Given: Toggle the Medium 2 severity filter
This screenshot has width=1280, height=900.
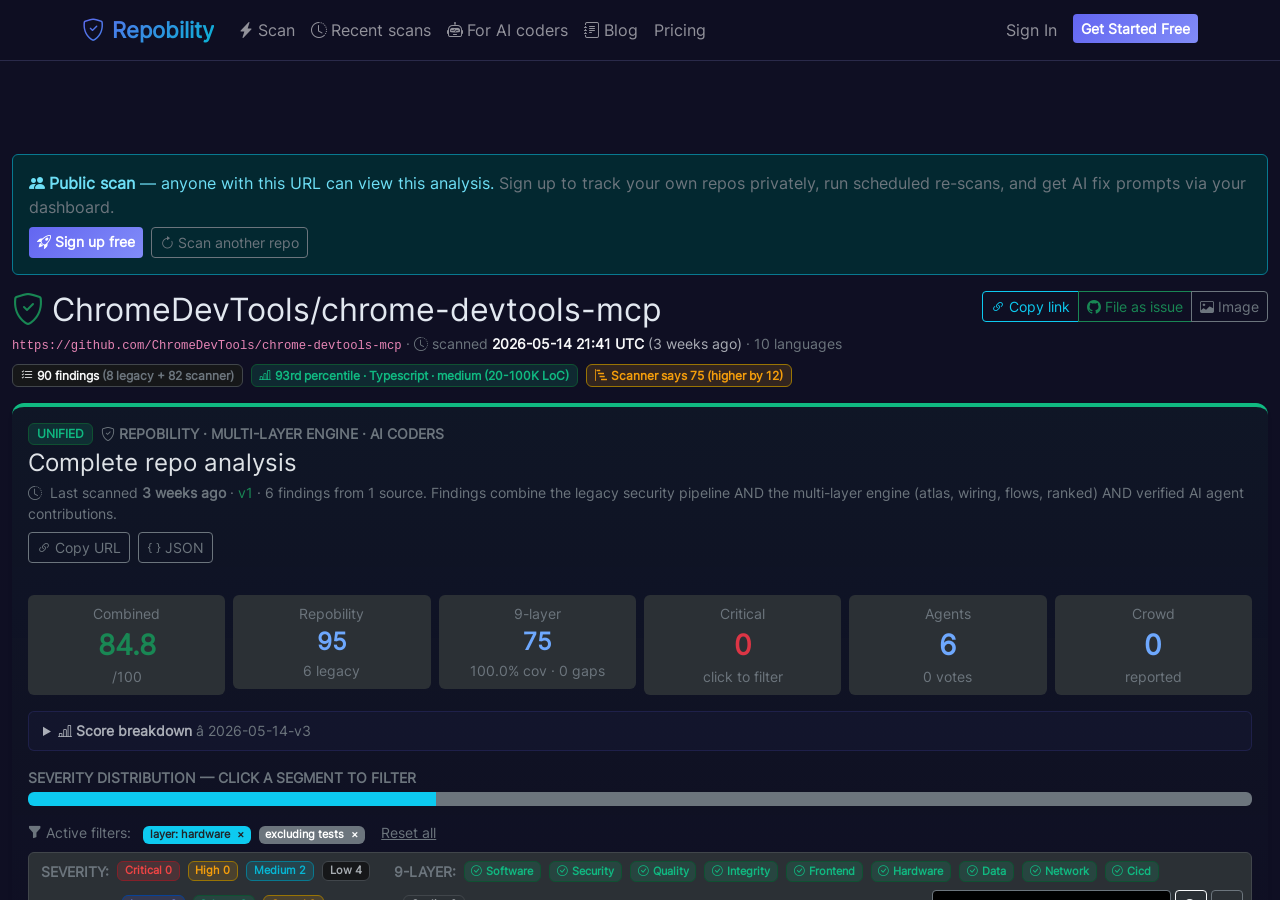Looking at the screenshot, I should pyautogui.click(x=280, y=871).
